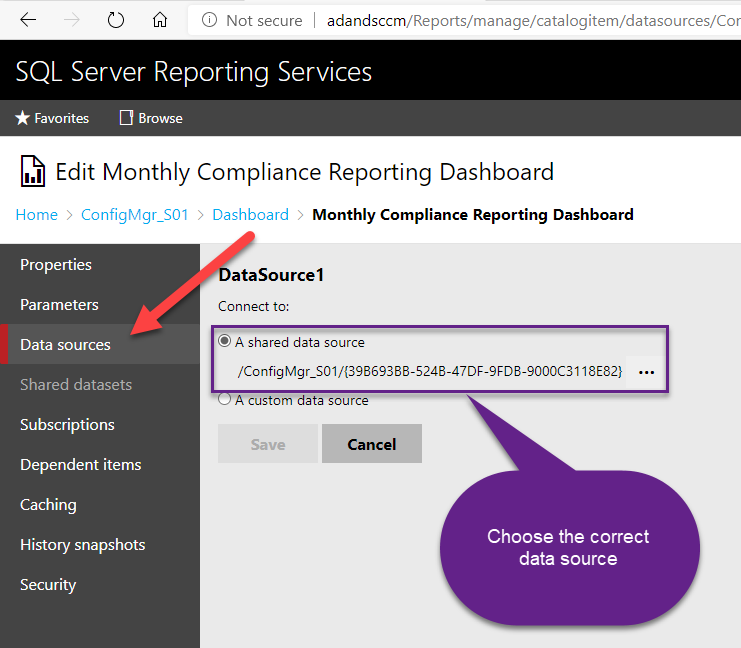This screenshot has height=648, width=741.
Task: Click the Not secure info icon
Action: point(209,20)
